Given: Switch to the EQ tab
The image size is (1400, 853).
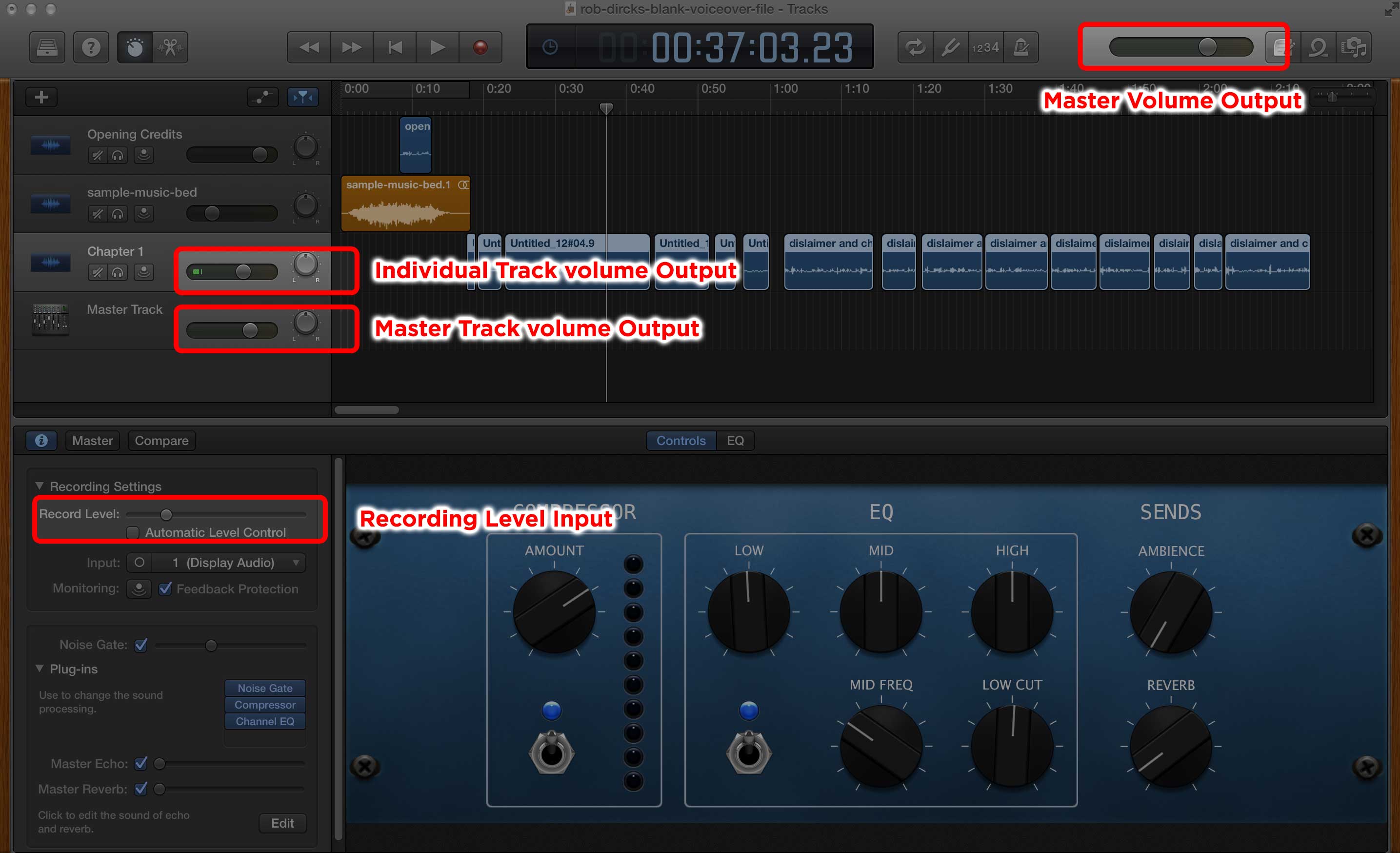Looking at the screenshot, I should coord(735,441).
